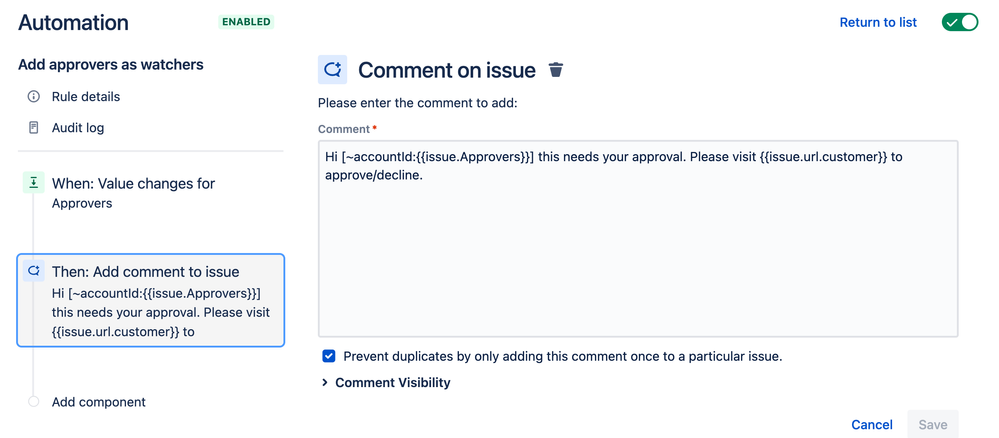This screenshot has height=438, width=999.
Task: Click Add component in the rule chain
Action: [x=99, y=402]
